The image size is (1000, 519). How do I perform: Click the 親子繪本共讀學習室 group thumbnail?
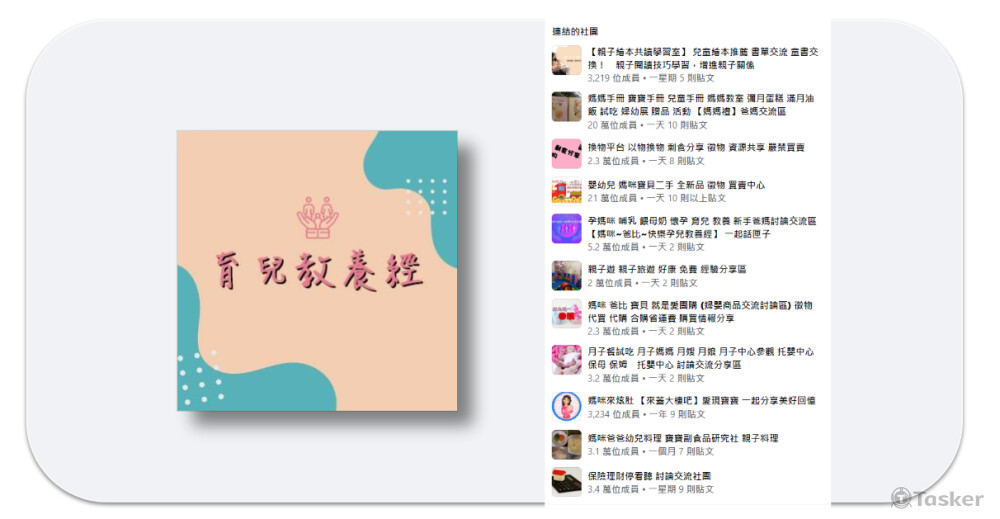(566, 61)
